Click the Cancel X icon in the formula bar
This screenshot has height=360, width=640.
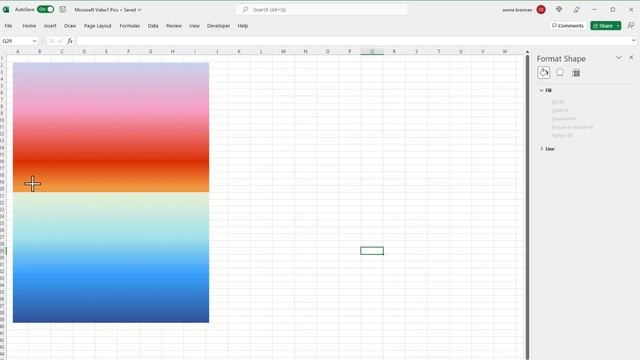[51, 41]
